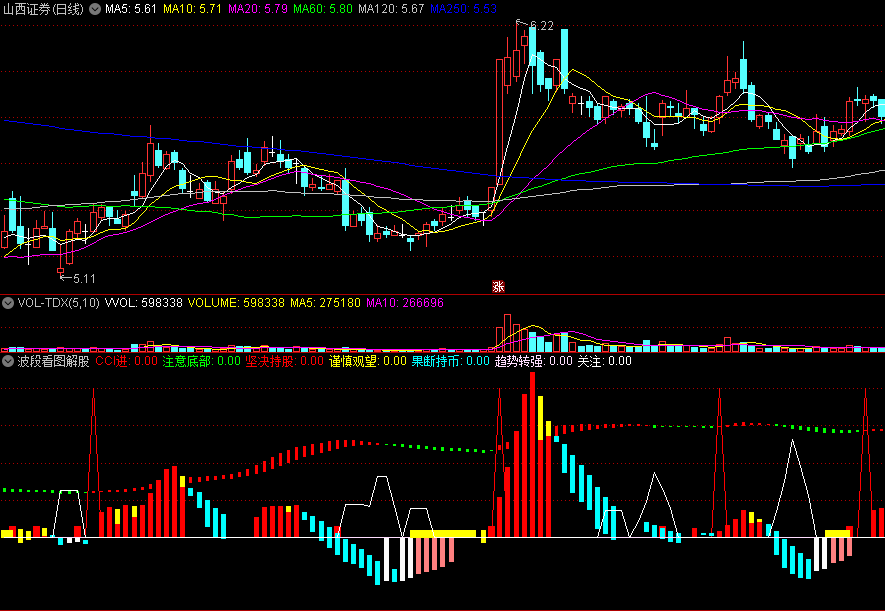Click the 趋势转强: 0.00 label
Image resolution: width=885 pixels, height=611 pixels.
click(533, 361)
